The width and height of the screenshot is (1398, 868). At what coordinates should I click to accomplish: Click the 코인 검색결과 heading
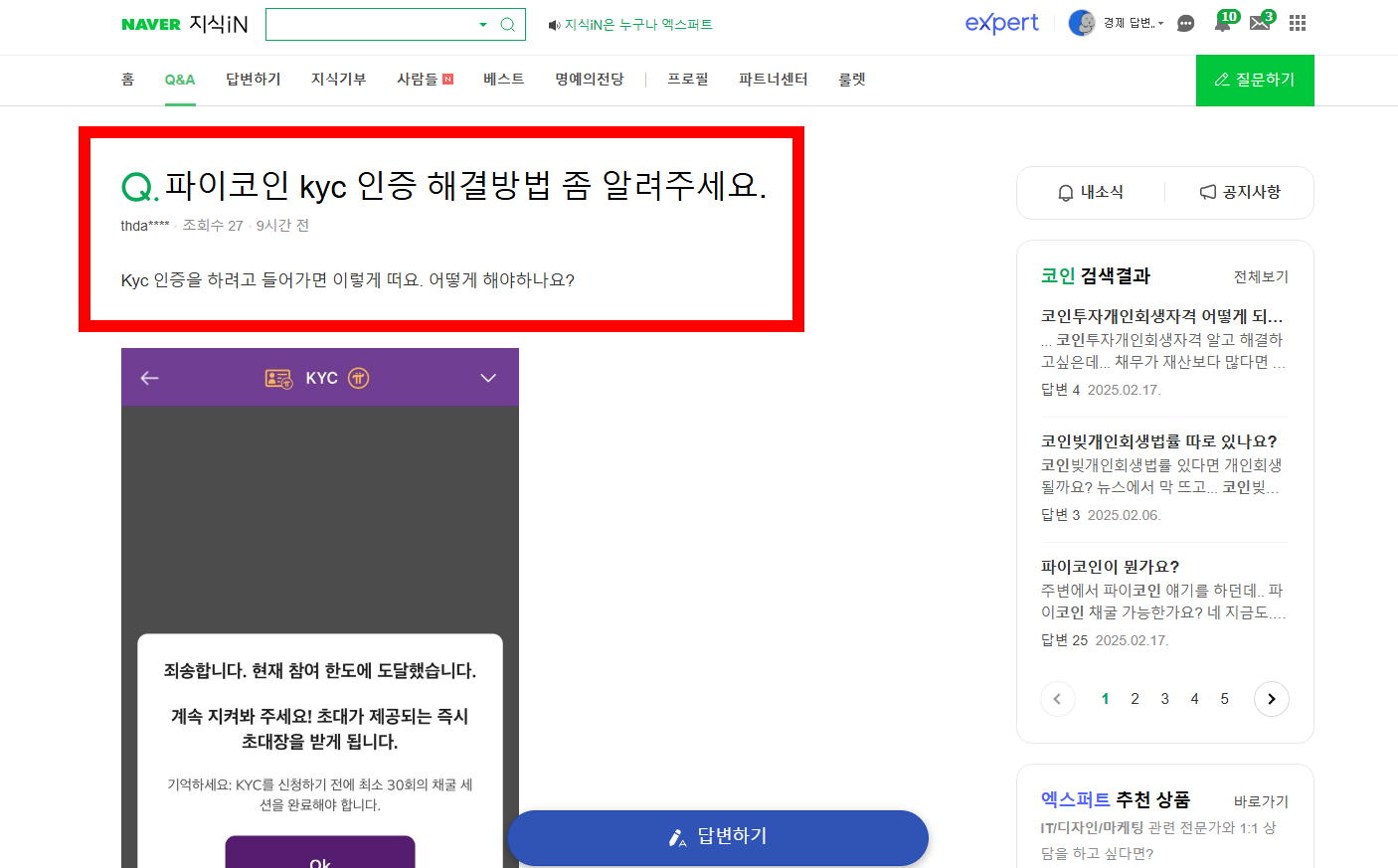[x=1096, y=275]
